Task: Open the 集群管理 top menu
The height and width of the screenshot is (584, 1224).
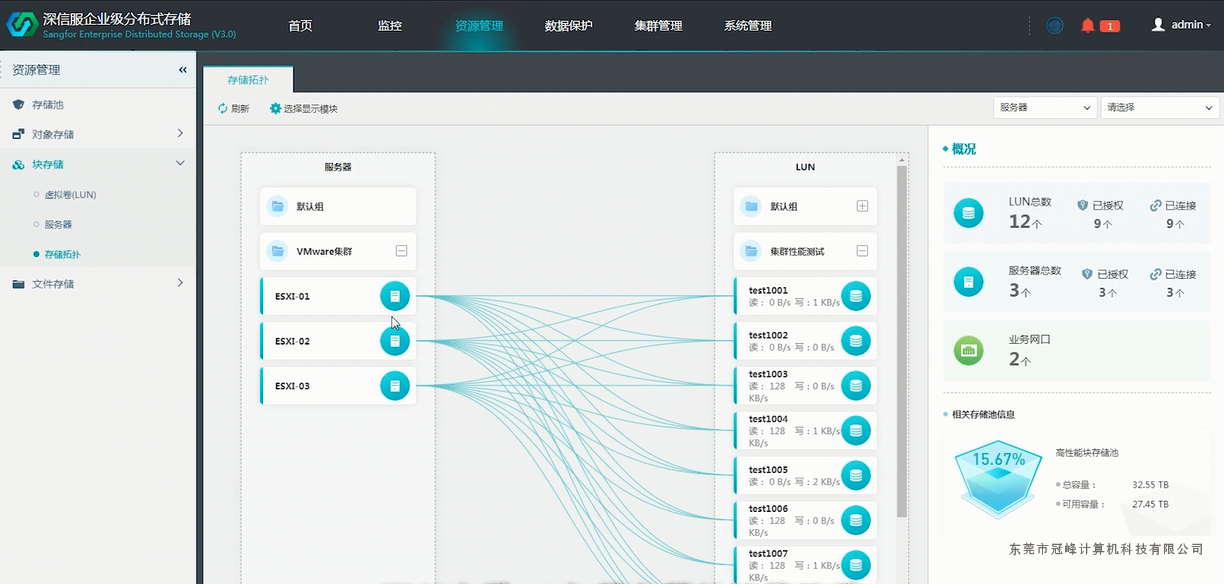Action: pyautogui.click(x=658, y=26)
